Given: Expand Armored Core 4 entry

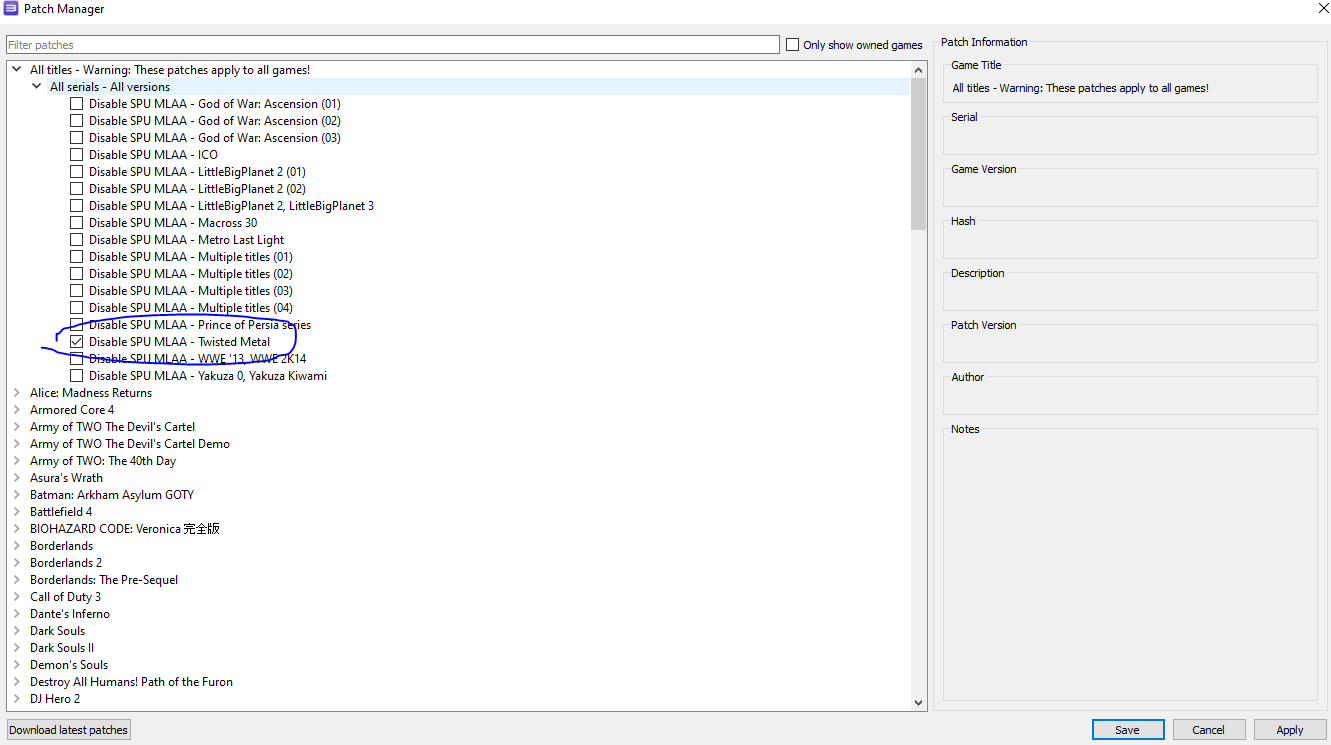Looking at the screenshot, I should click(x=17, y=410).
